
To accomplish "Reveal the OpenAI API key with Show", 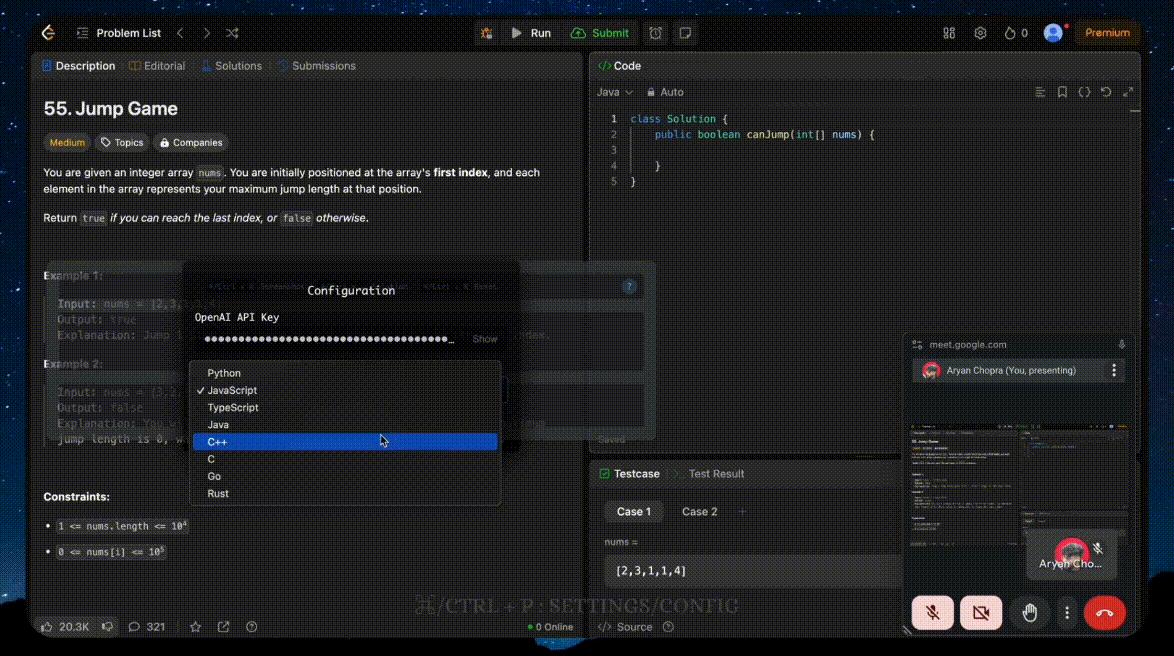I will [x=484, y=339].
